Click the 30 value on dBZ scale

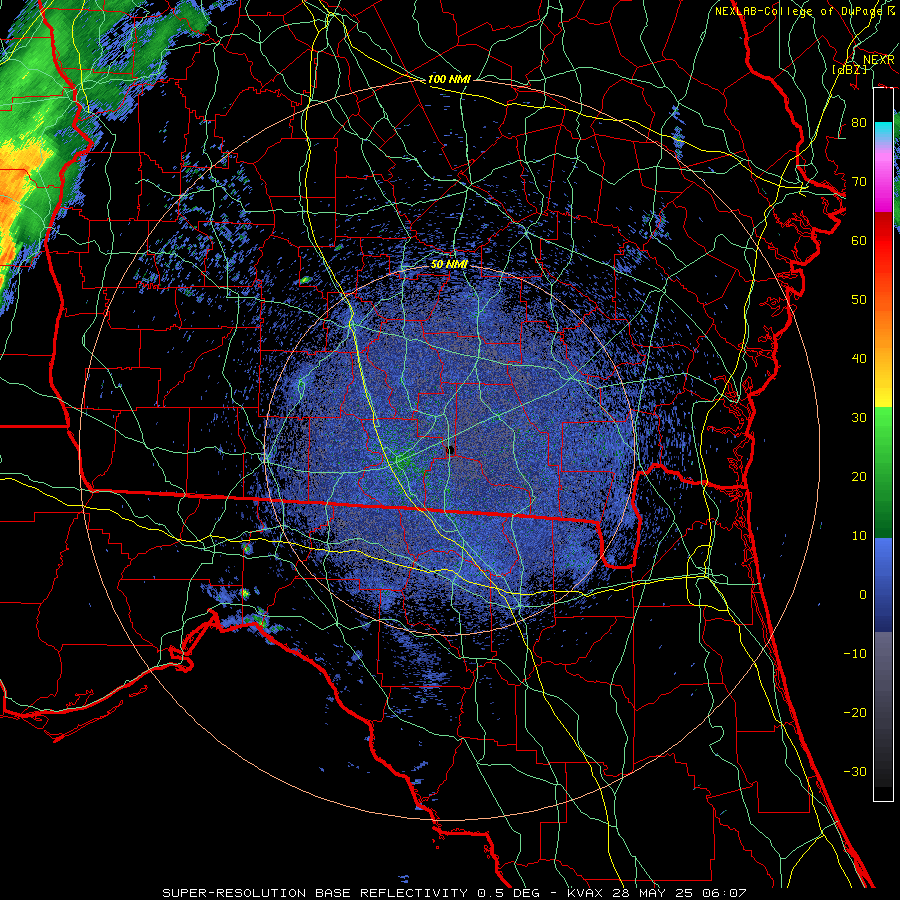[x=859, y=418]
